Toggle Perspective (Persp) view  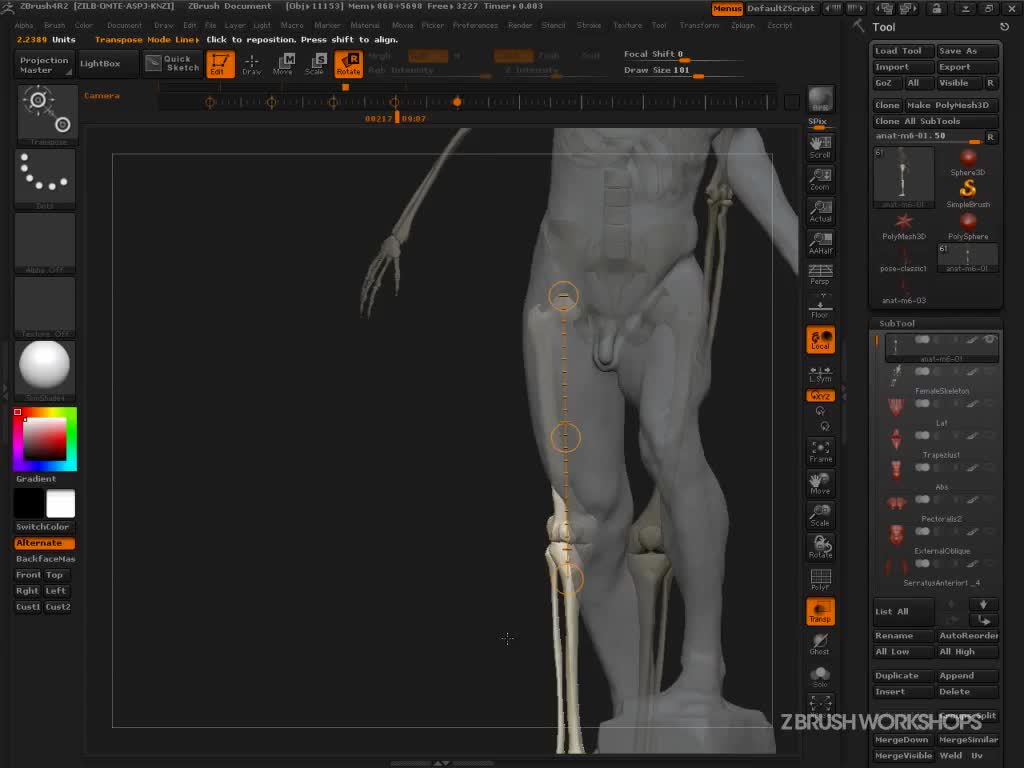click(x=820, y=275)
